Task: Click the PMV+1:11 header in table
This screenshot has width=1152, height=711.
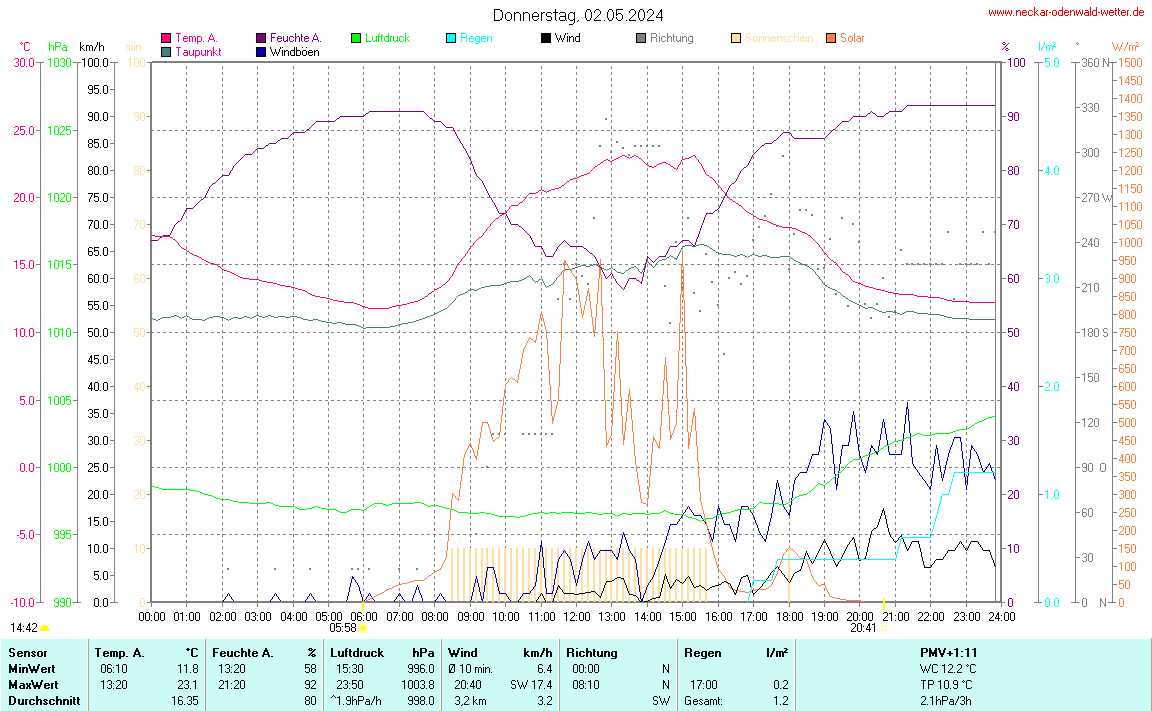Action: (x=948, y=652)
